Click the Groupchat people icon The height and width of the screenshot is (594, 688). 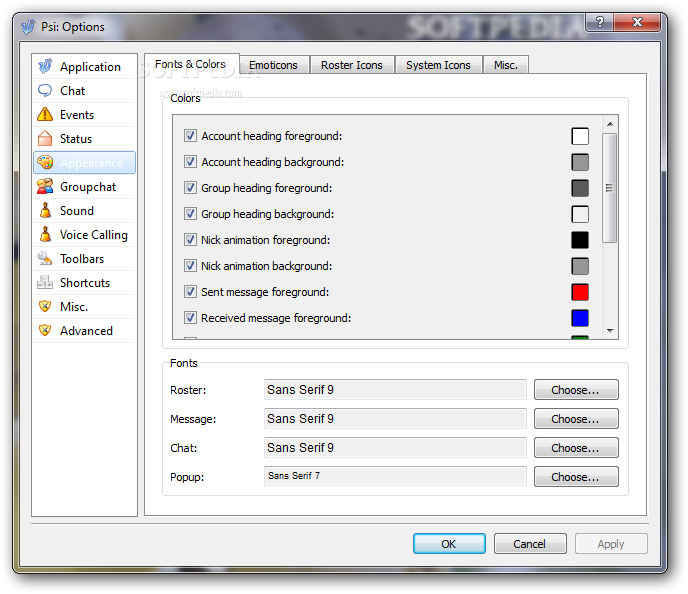45,186
